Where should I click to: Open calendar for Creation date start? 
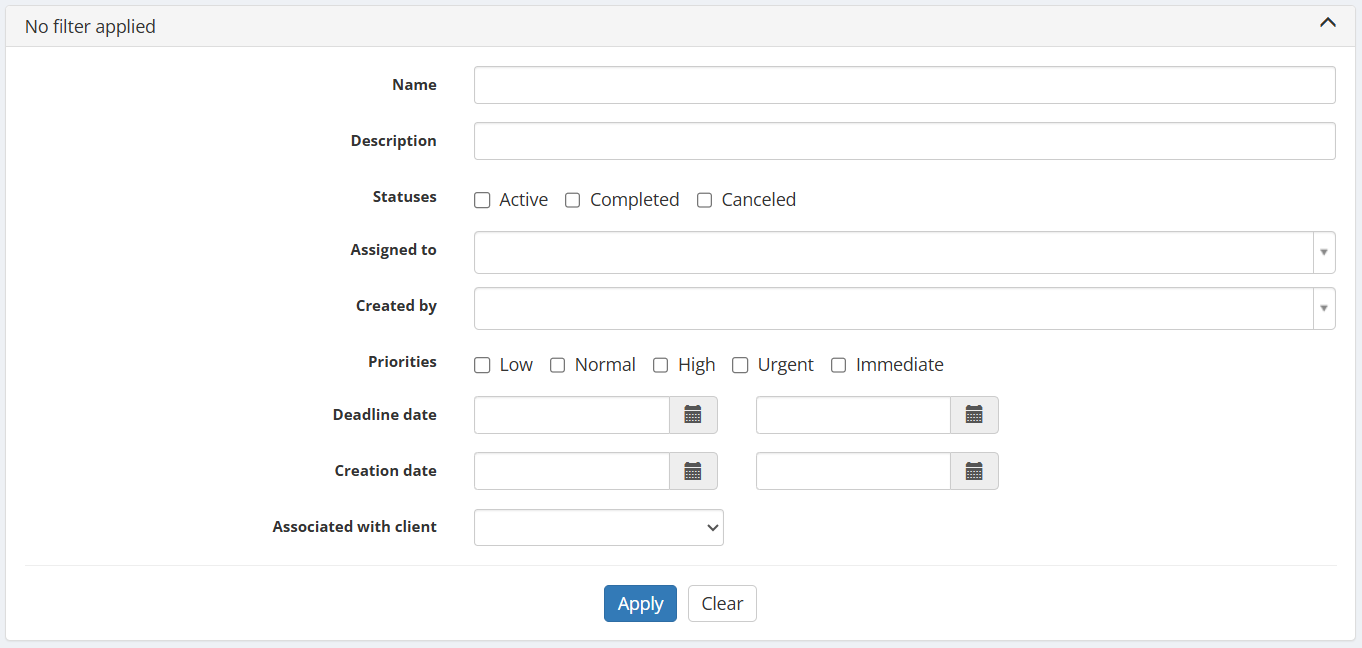tap(693, 471)
